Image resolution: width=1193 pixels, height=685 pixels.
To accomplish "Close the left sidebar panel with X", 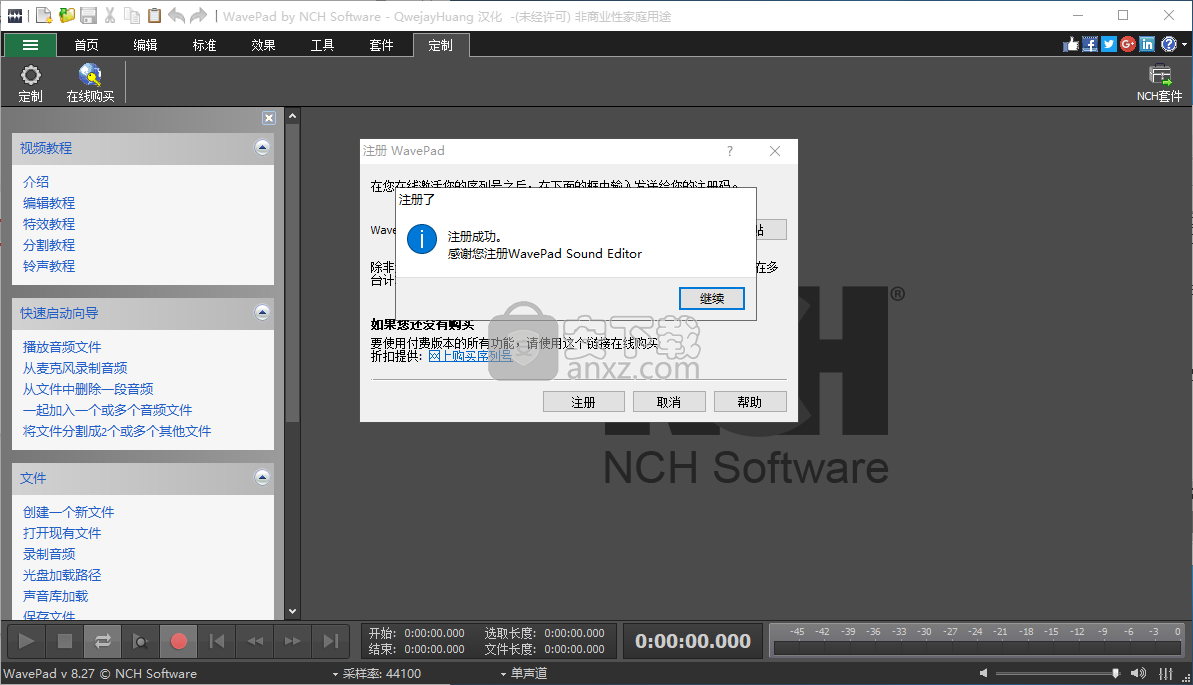I will pyautogui.click(x=269, y=118).
